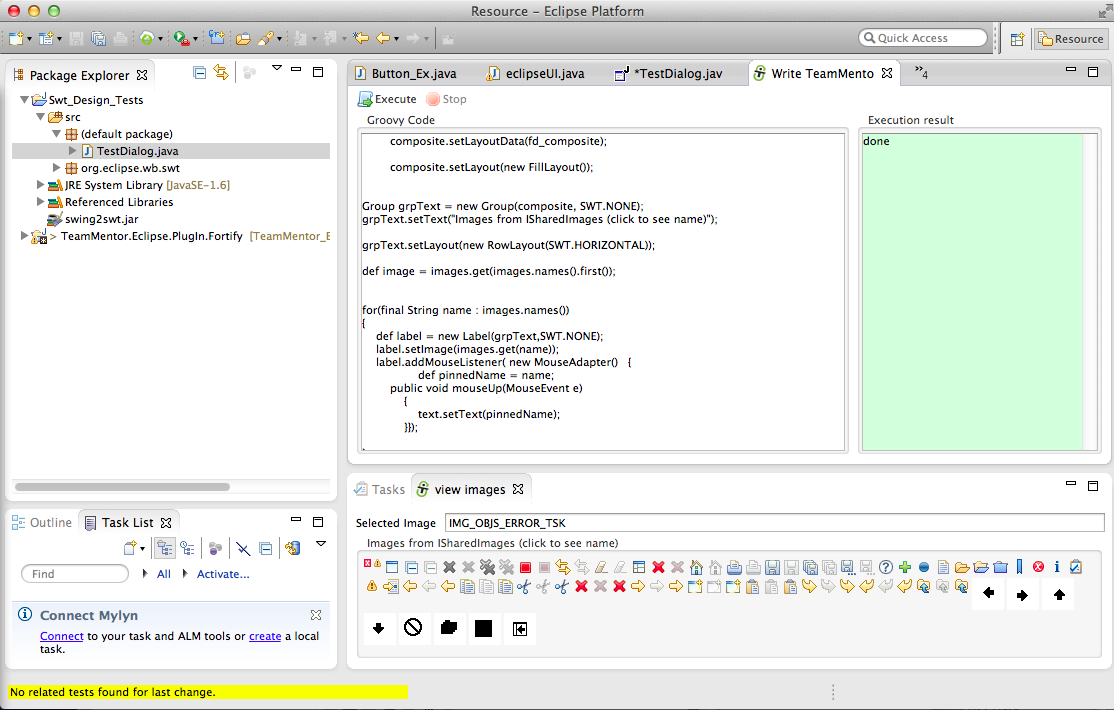
Task: Collapse all in Package Explorer
Action: (x=200, y=73)
